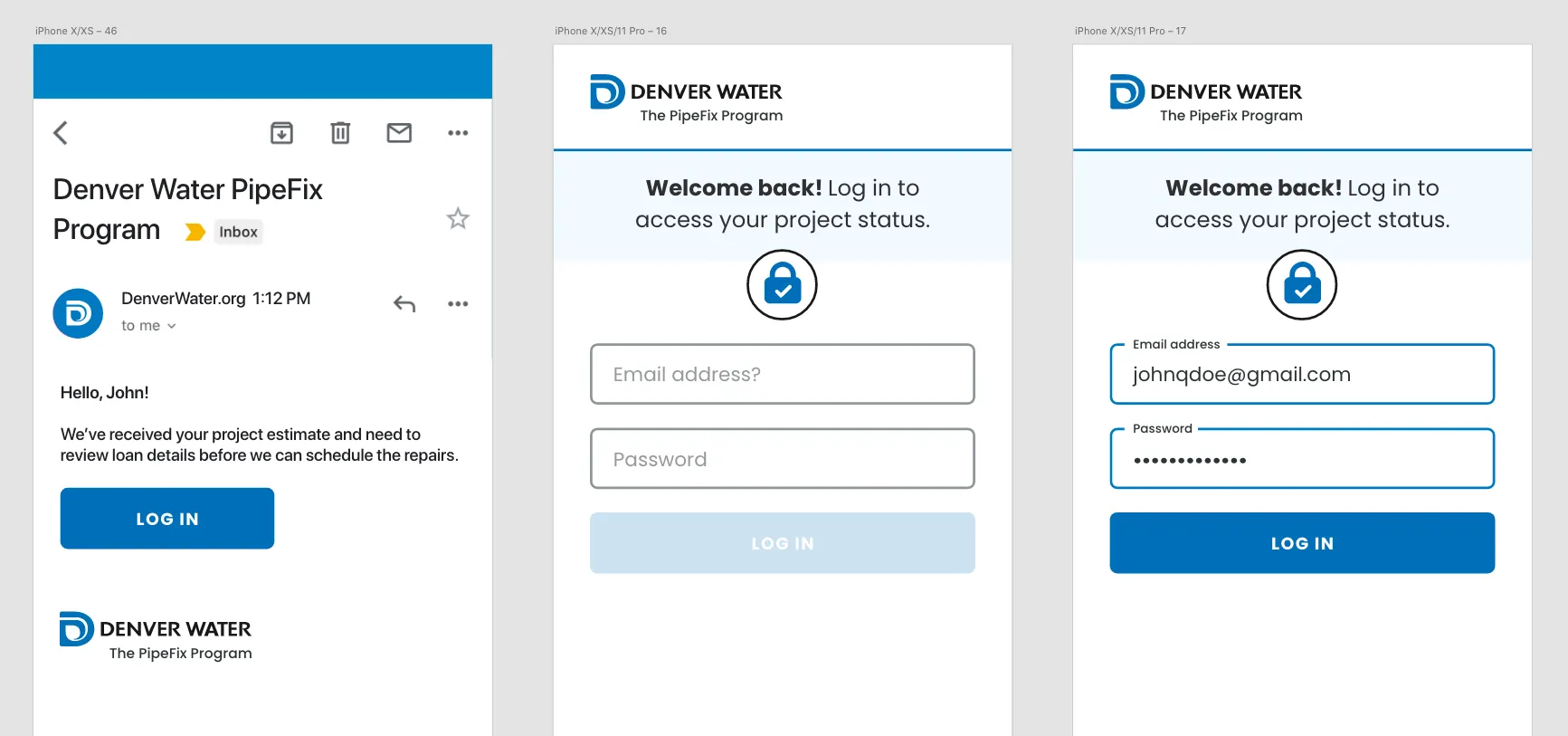
Task: Archive the email with the archive icon
Action: click(281, 133)
